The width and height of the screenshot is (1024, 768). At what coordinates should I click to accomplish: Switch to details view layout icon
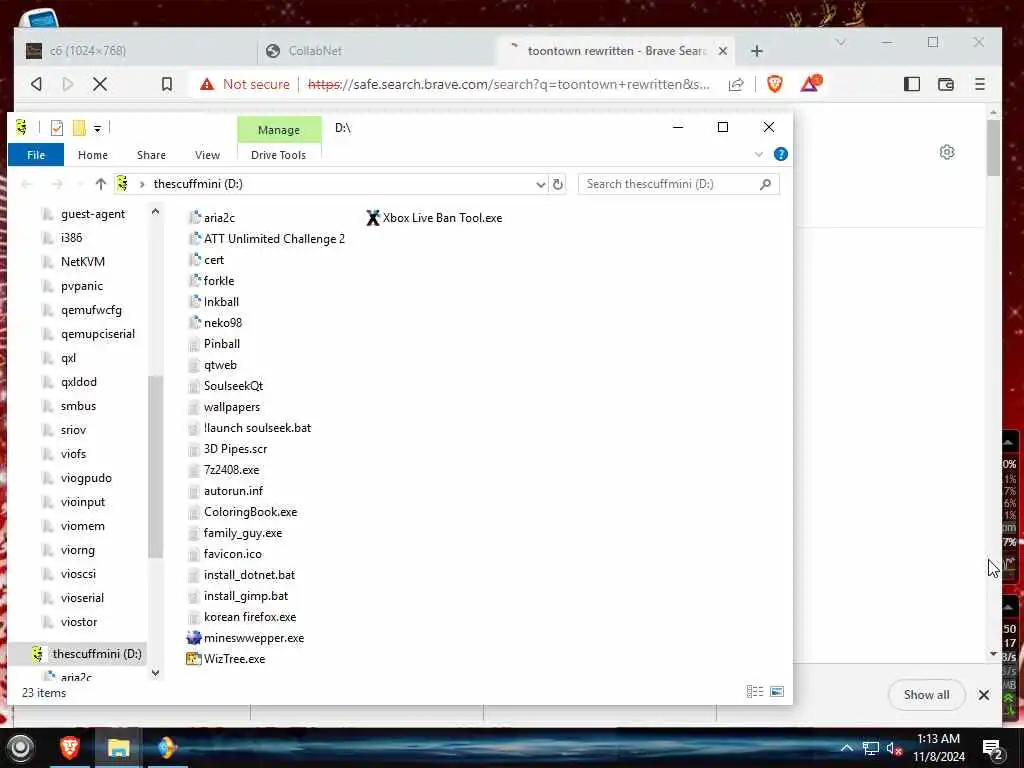[x=755, y=692]
